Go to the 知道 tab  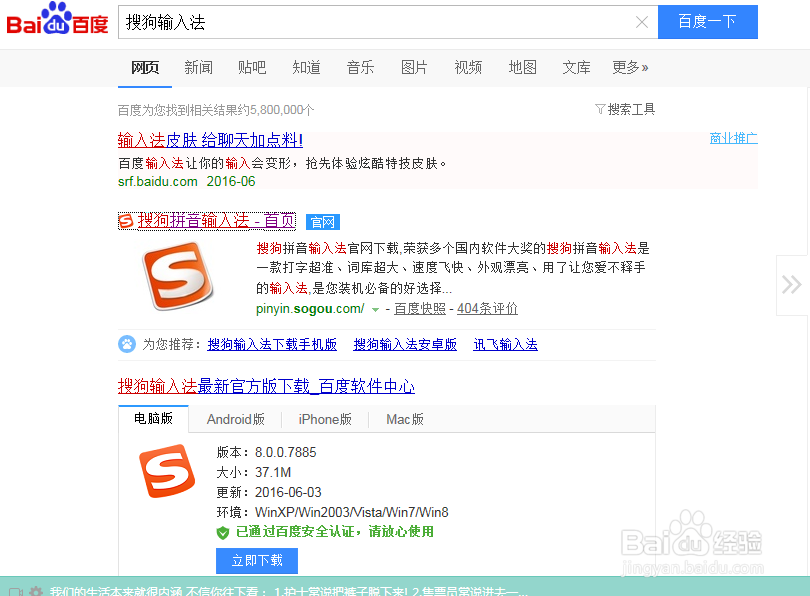click(306, 68)
